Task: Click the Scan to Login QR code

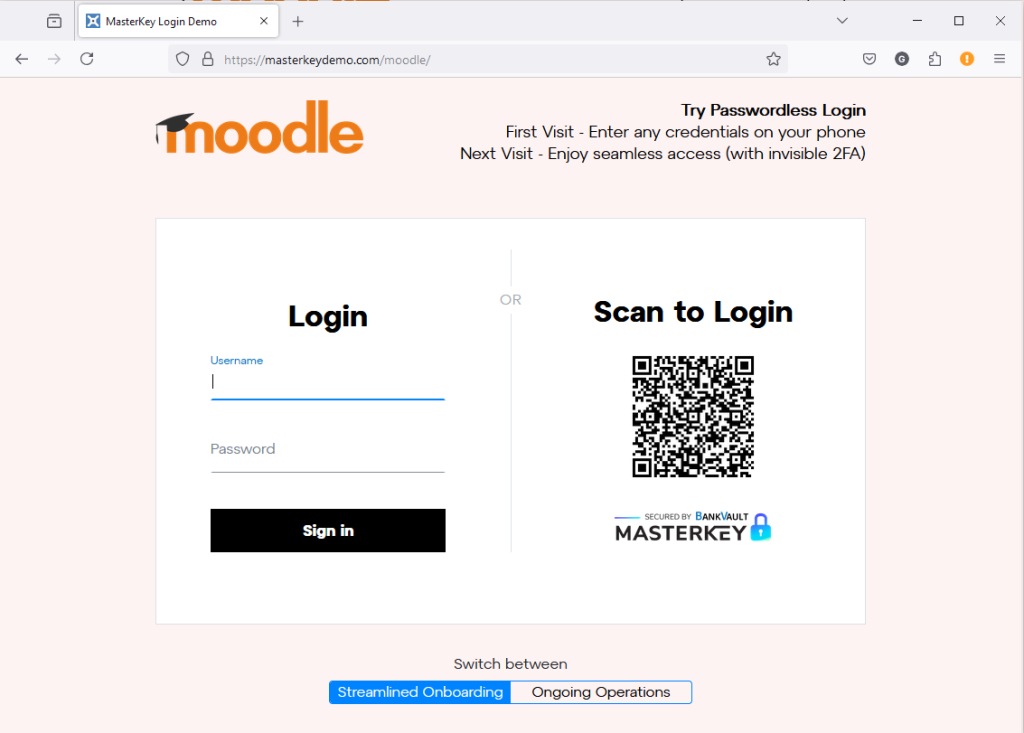Action: click(693, 417)
